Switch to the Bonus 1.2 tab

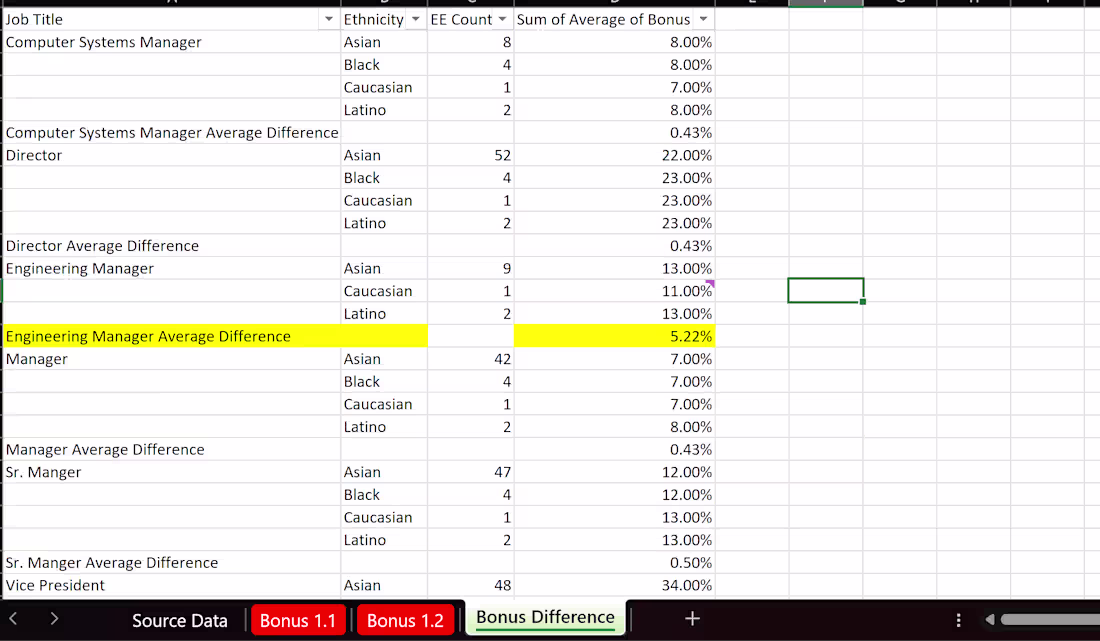405,620
